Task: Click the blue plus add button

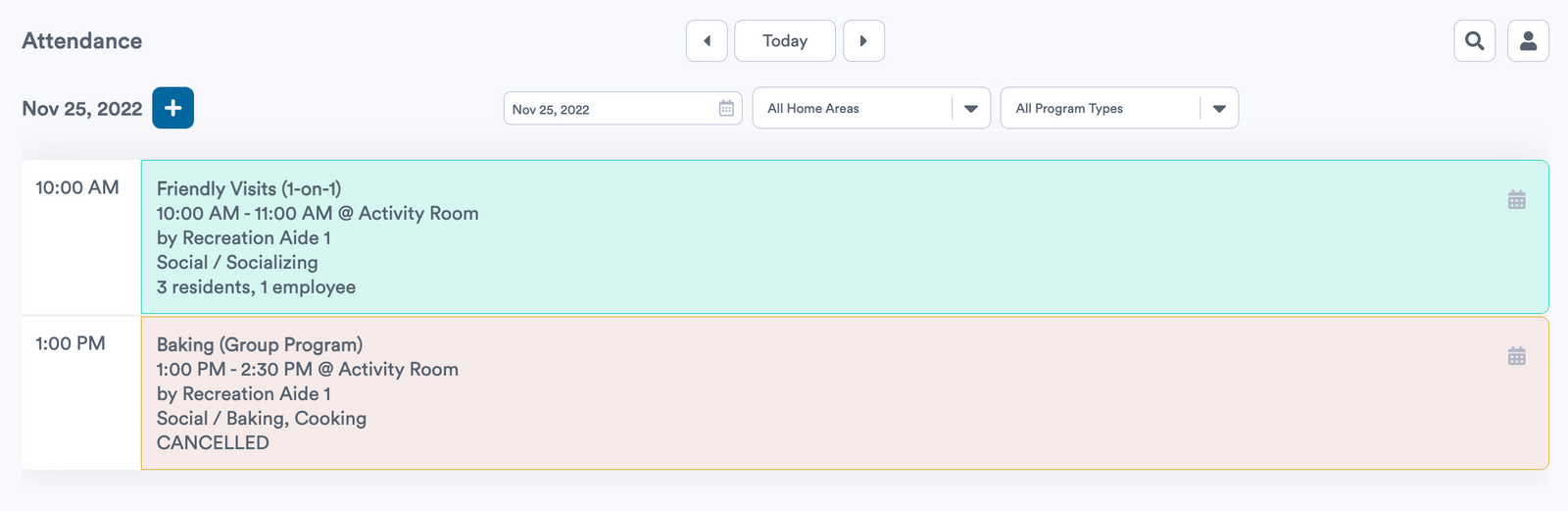Action: click(173, 108)
